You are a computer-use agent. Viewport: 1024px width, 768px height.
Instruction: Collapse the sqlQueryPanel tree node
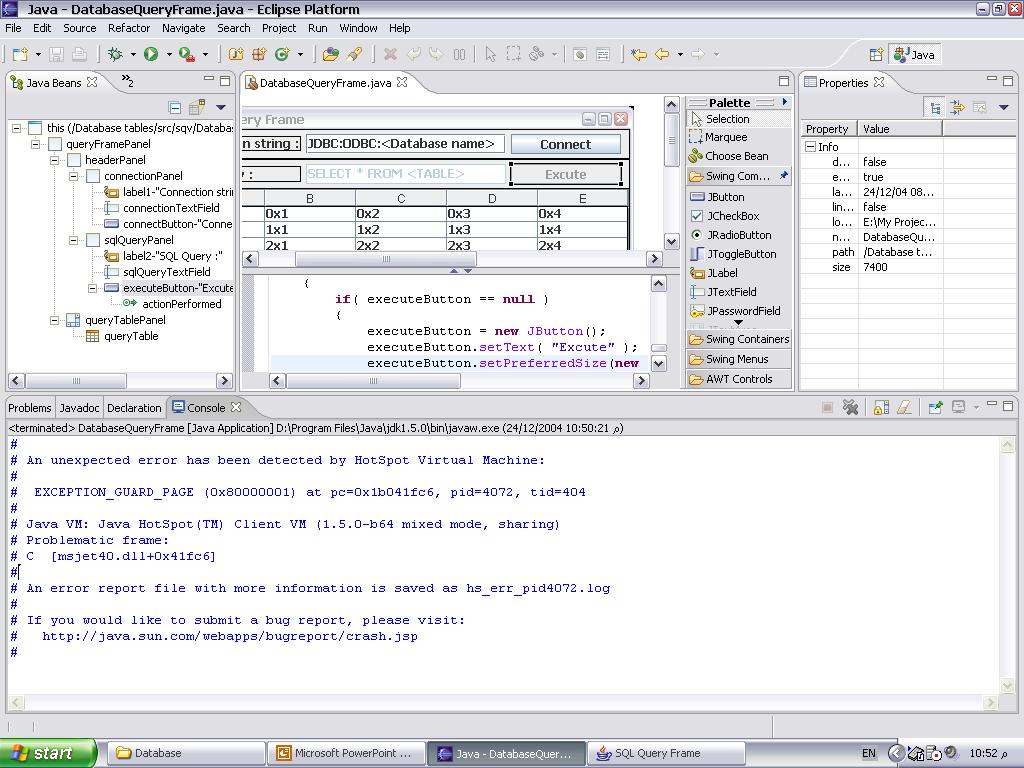[73, 240]
